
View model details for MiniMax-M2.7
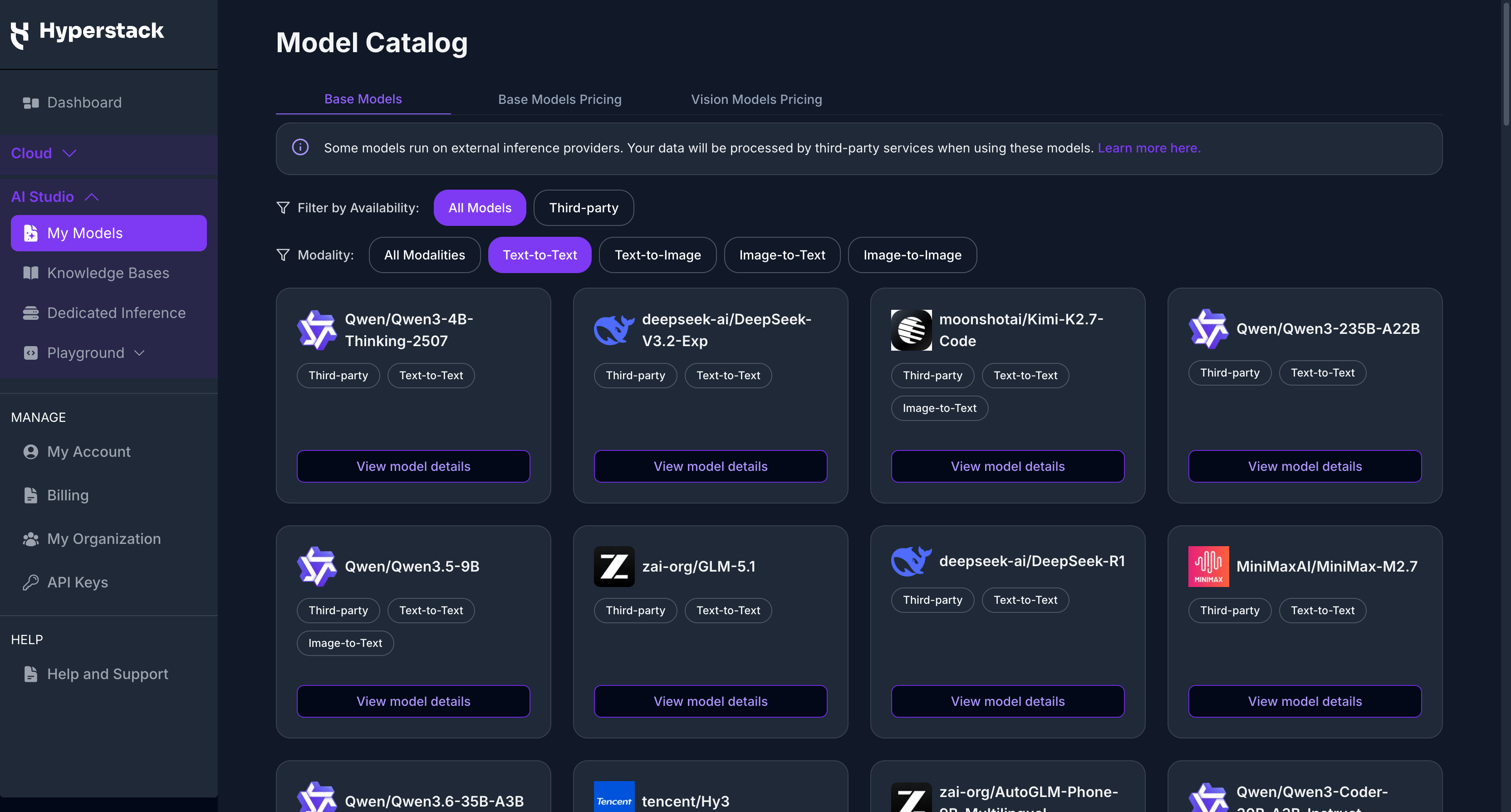tap(1305, 701)
